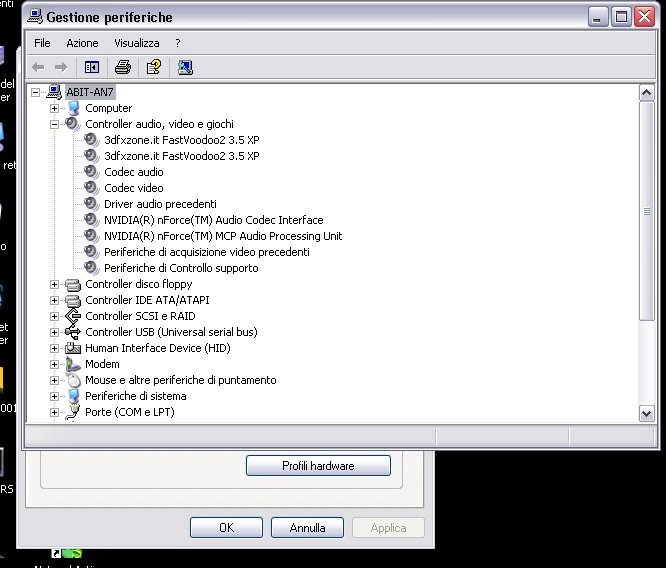666x568 pixels.
Task: Expand Porte (COM e LPT) node
Action: pyautogui.click(x=54, y=413)
